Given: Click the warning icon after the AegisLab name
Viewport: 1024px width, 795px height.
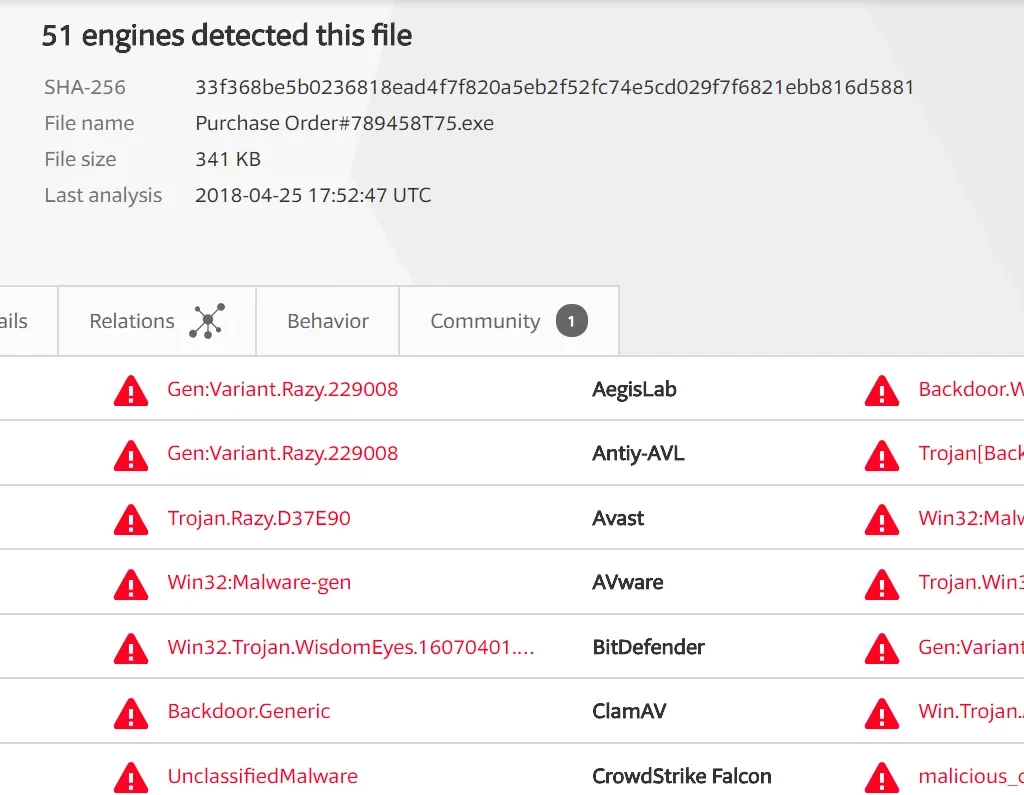Looking at the screenshot, I should (x=882, y=391).
